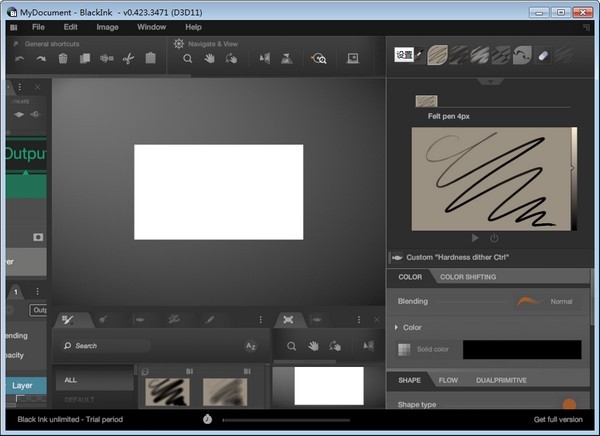Expand the Color section triangle
600x436 pixels.
point(397,327)
